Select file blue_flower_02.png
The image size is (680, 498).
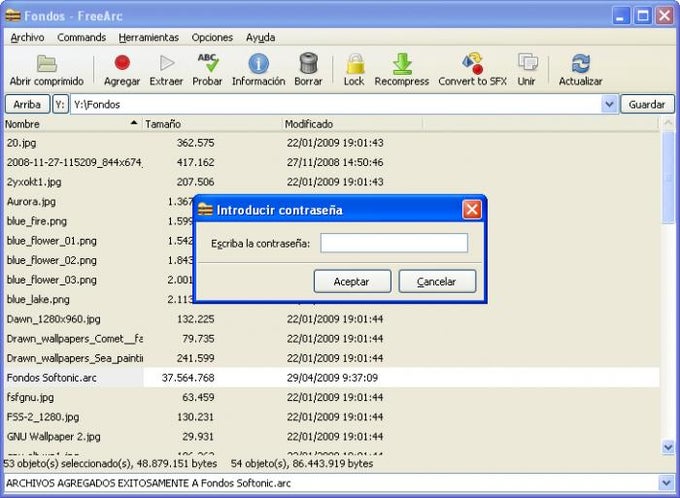pos(52,260)
